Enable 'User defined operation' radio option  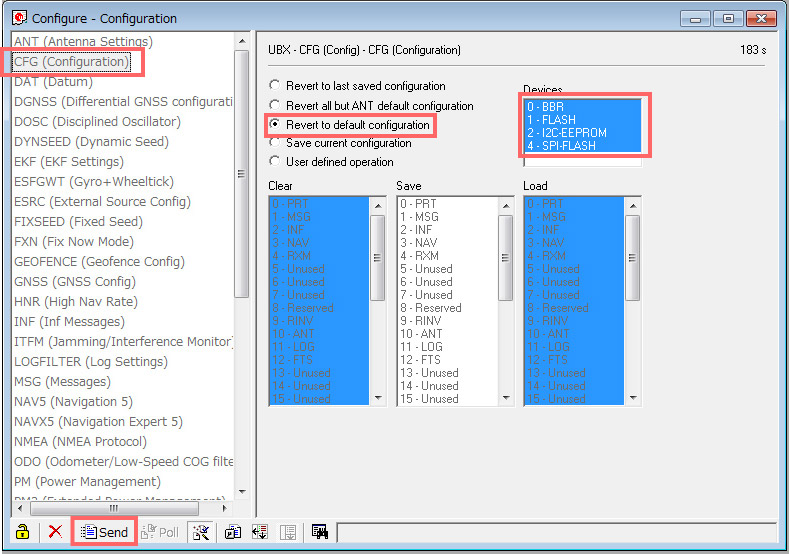click(x=275, y=162)
